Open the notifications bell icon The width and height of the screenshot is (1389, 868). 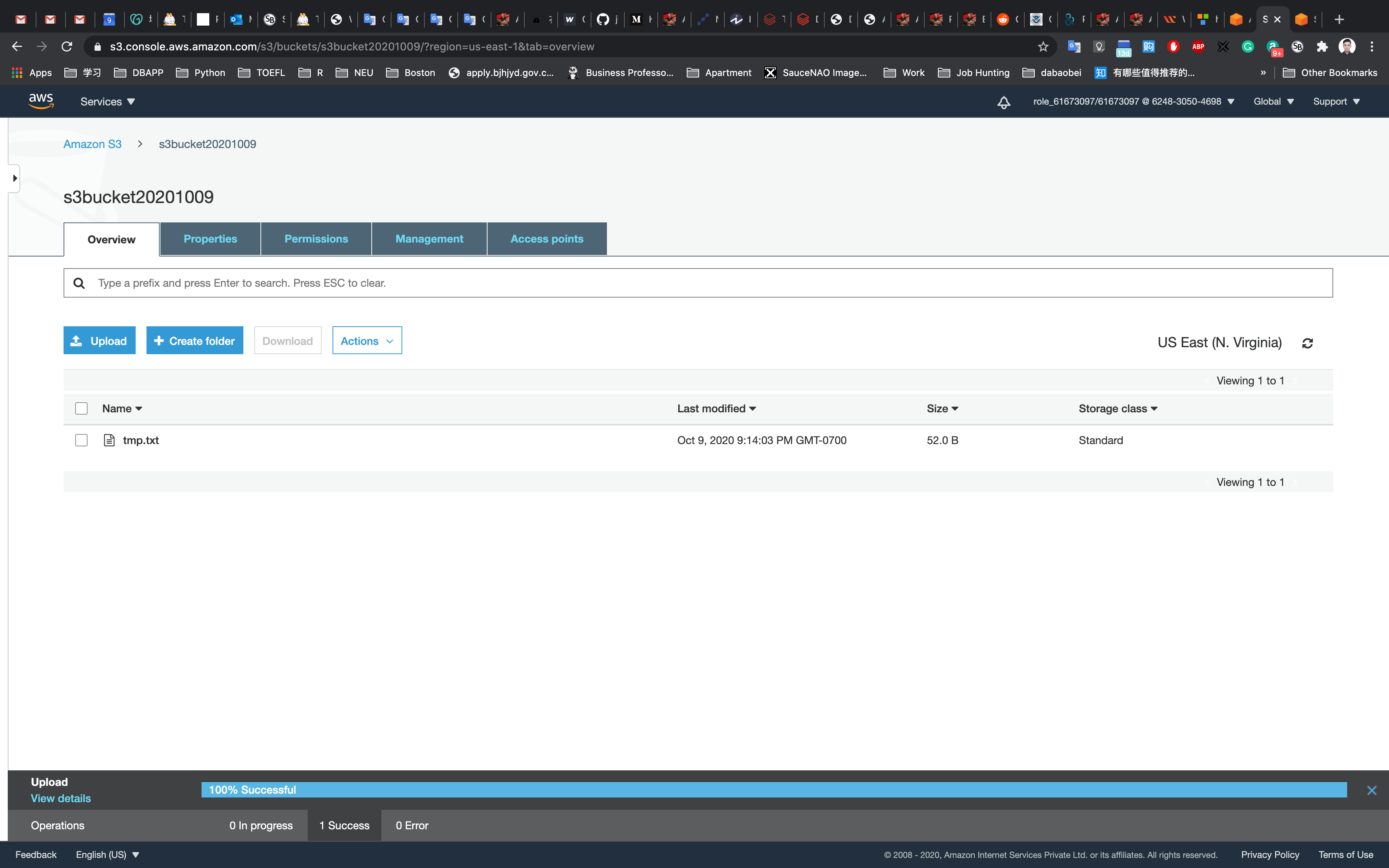pyautogui.click(x=1003, y=102)
